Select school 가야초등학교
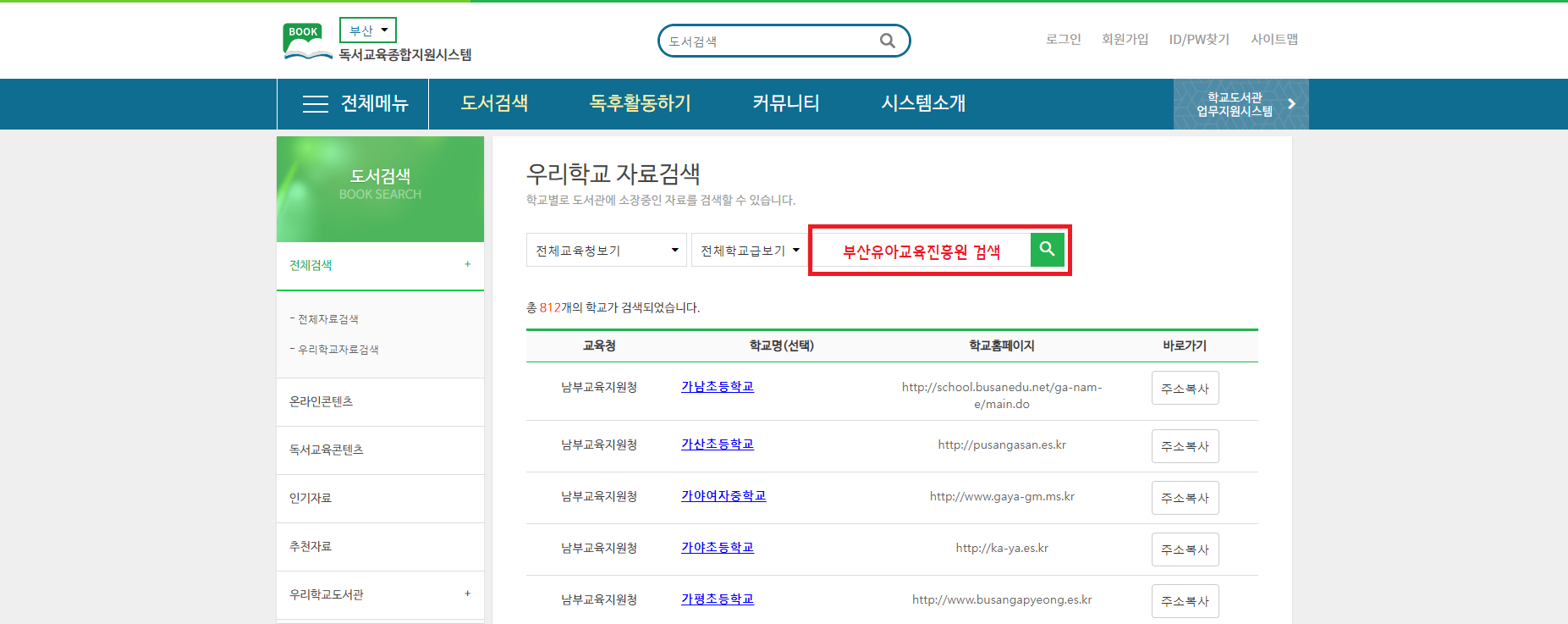This screenshot has width=1568, height=624. [x=718, y=547]
